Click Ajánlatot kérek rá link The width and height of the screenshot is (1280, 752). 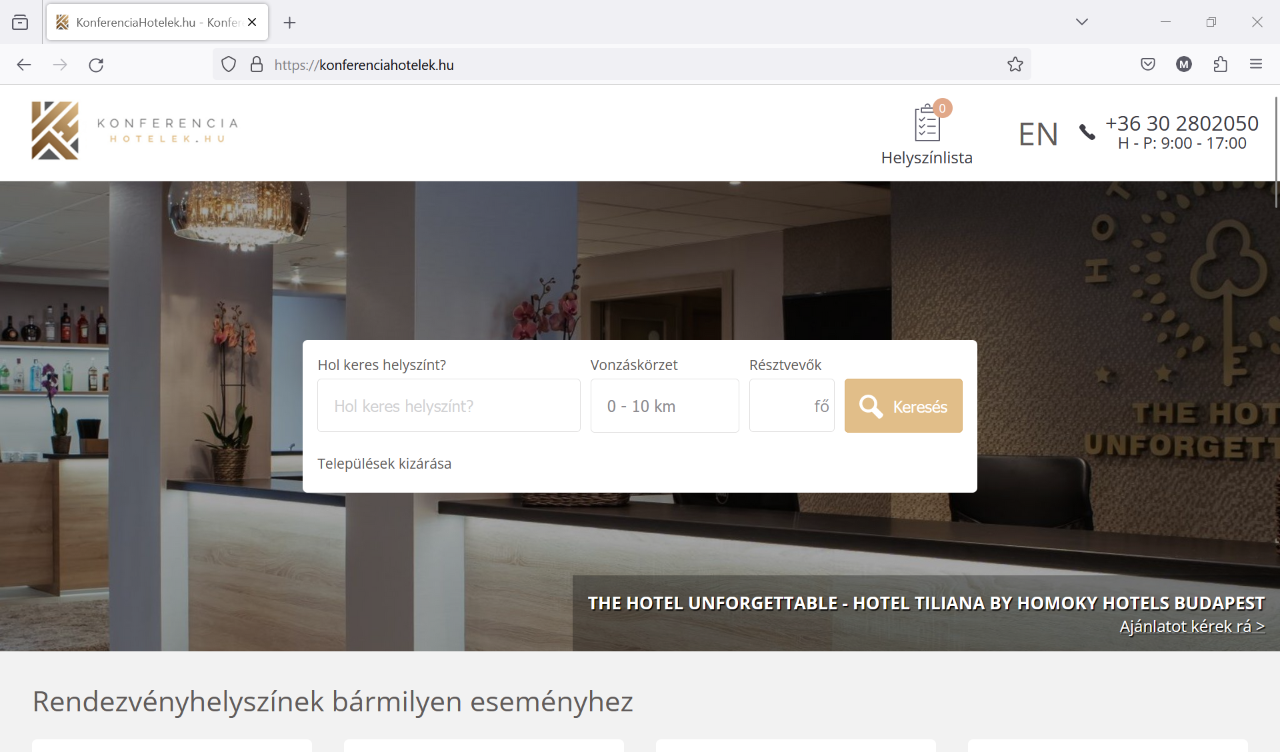pyautogui.click(x=1192, y=626)
